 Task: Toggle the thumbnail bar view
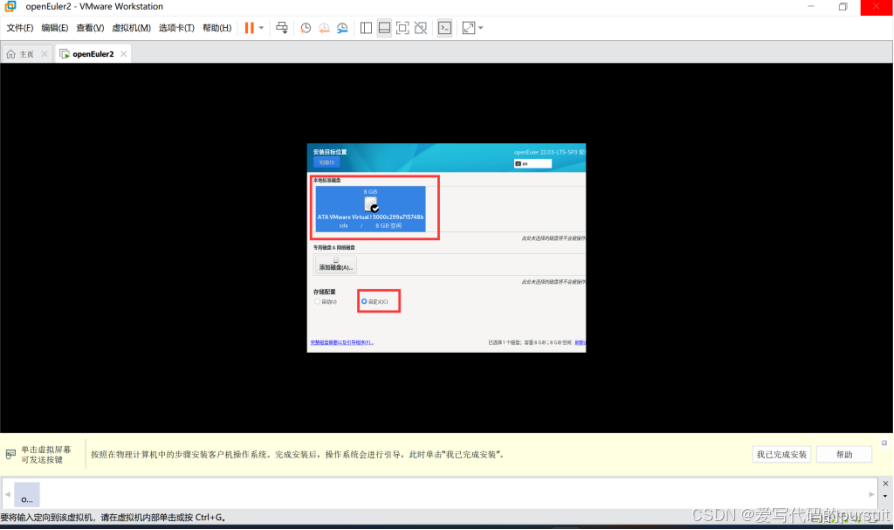384,28
